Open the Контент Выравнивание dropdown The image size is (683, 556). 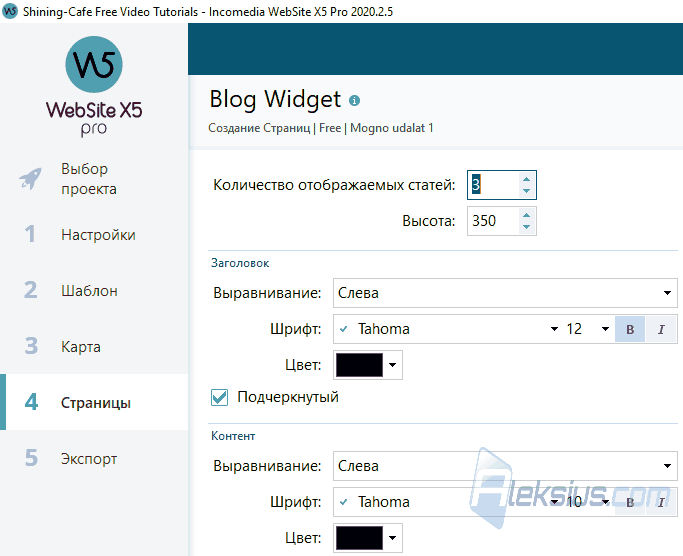point(505,466)
